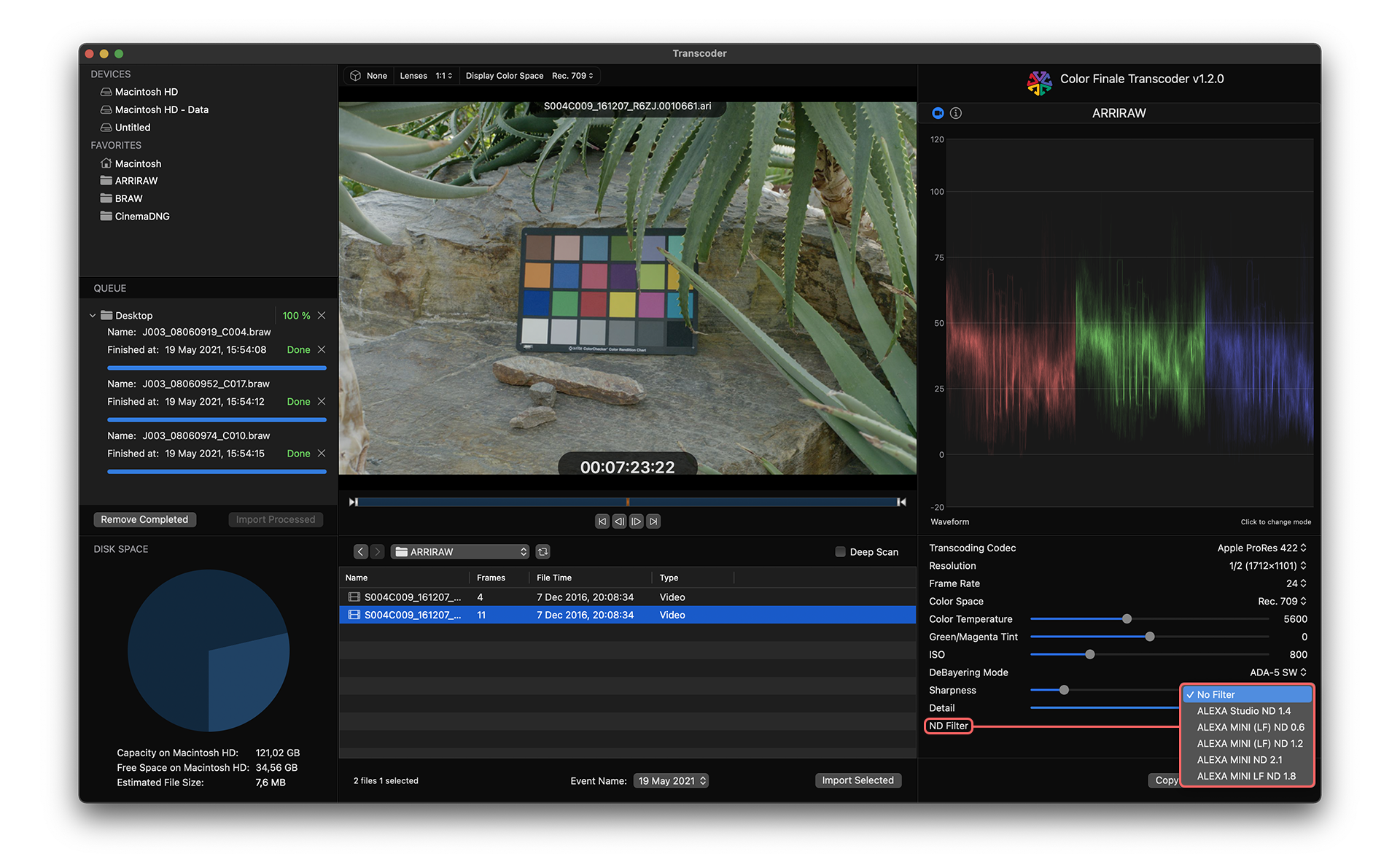The width and height of the screenshot is (1400, 854).
Task: Open the CinemaDNG favorite folder
Action: pos(141,217)
